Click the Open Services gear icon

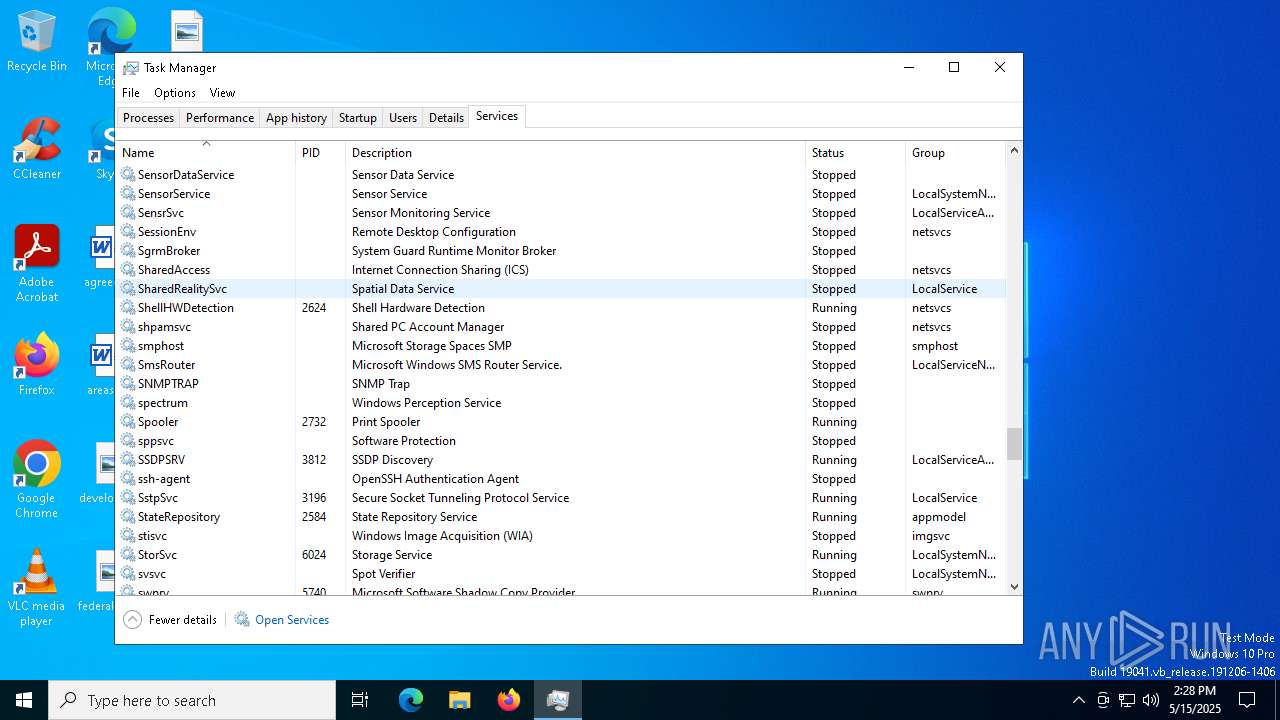click(x=242, y=620)
